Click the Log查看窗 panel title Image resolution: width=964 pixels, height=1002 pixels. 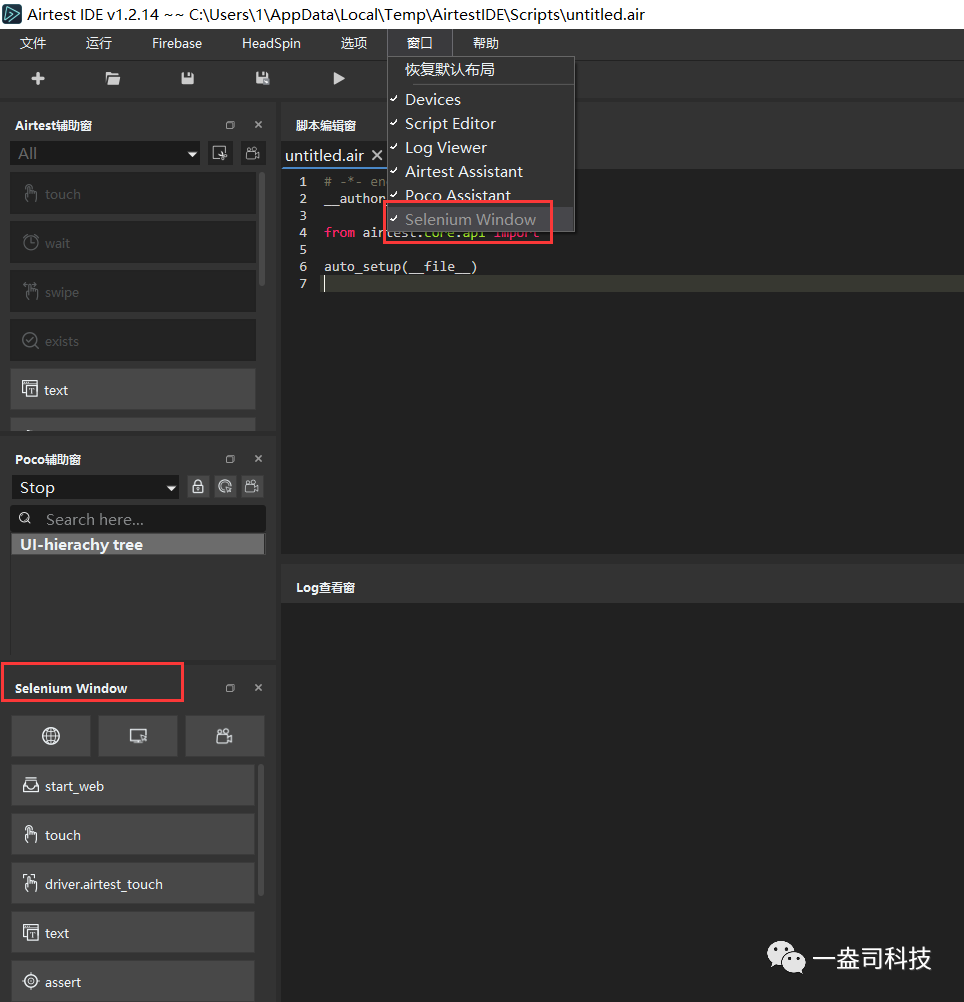(325, 588)
